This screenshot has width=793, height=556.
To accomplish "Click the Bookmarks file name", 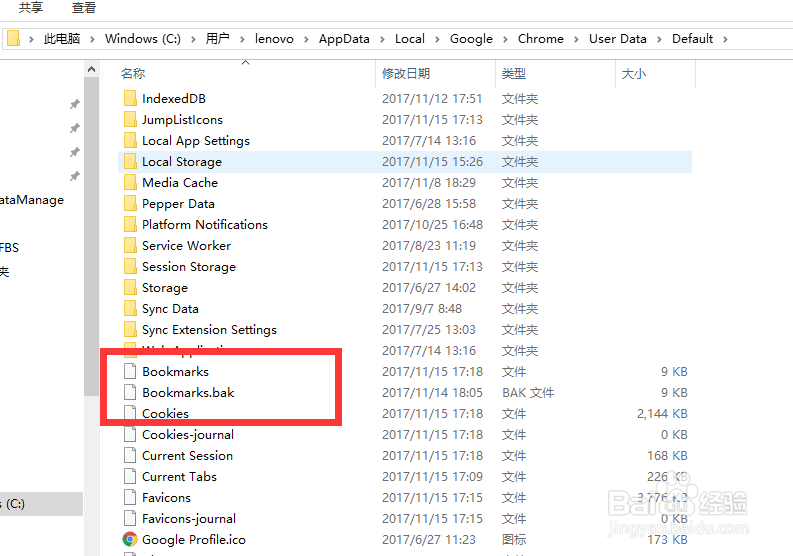I will tap(175, 371).
